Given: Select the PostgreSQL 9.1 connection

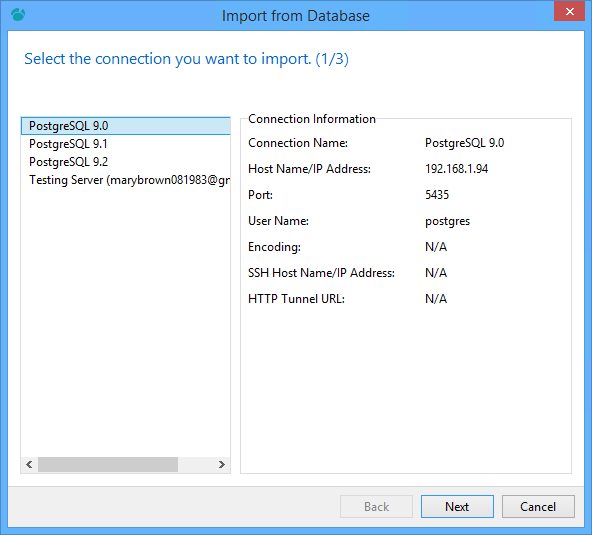Looking at the screenshot, I should (x=126, y=144).
